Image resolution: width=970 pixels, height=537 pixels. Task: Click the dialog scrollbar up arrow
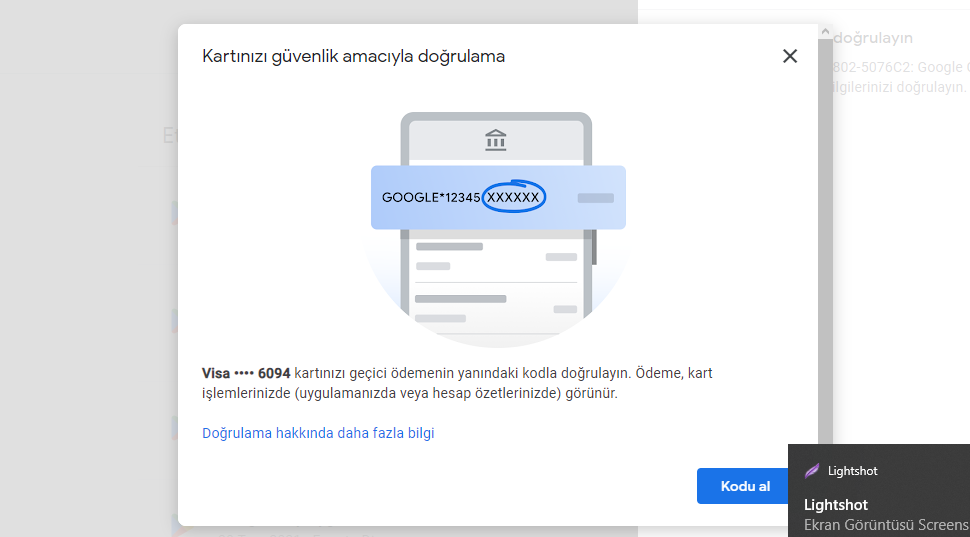pos(825,31)
